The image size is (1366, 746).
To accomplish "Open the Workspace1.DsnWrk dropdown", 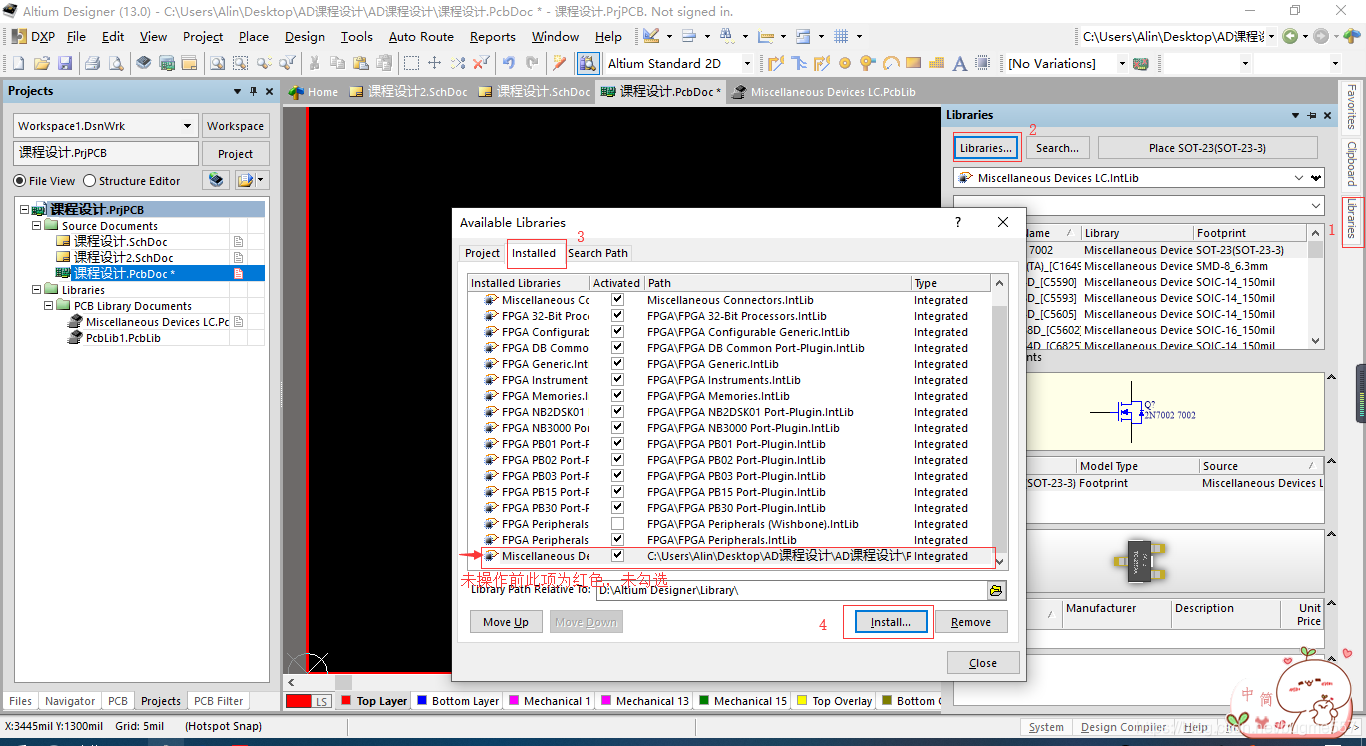I will tap(187, 126).
